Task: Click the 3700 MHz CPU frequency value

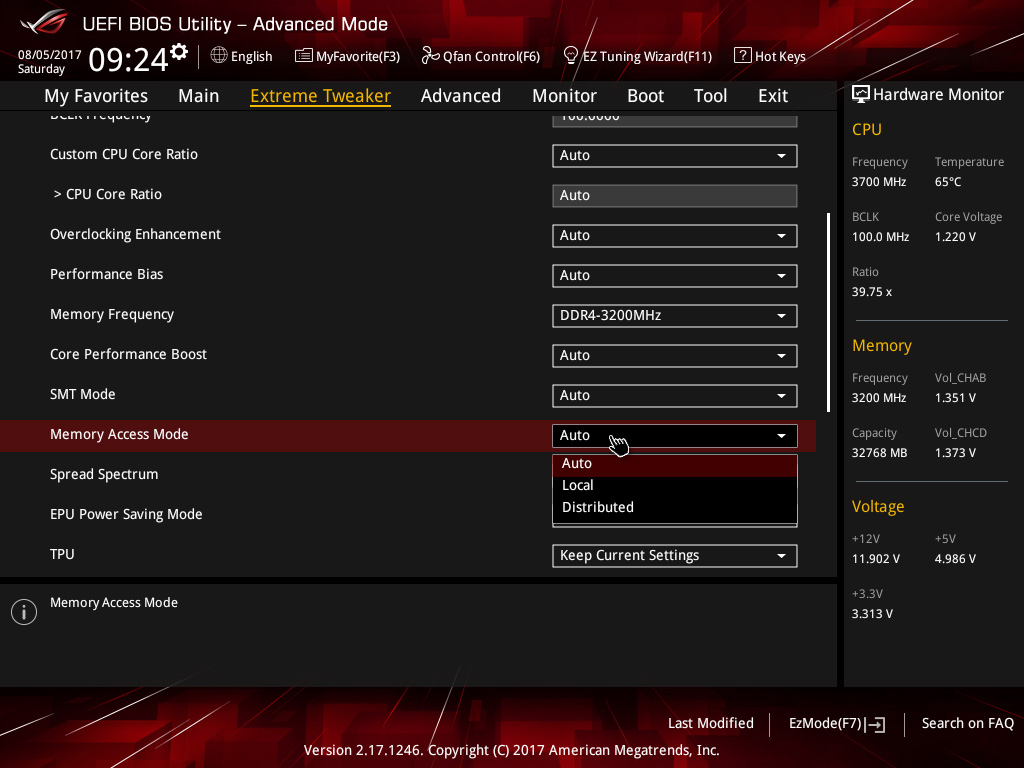Action: pos(878,182)
